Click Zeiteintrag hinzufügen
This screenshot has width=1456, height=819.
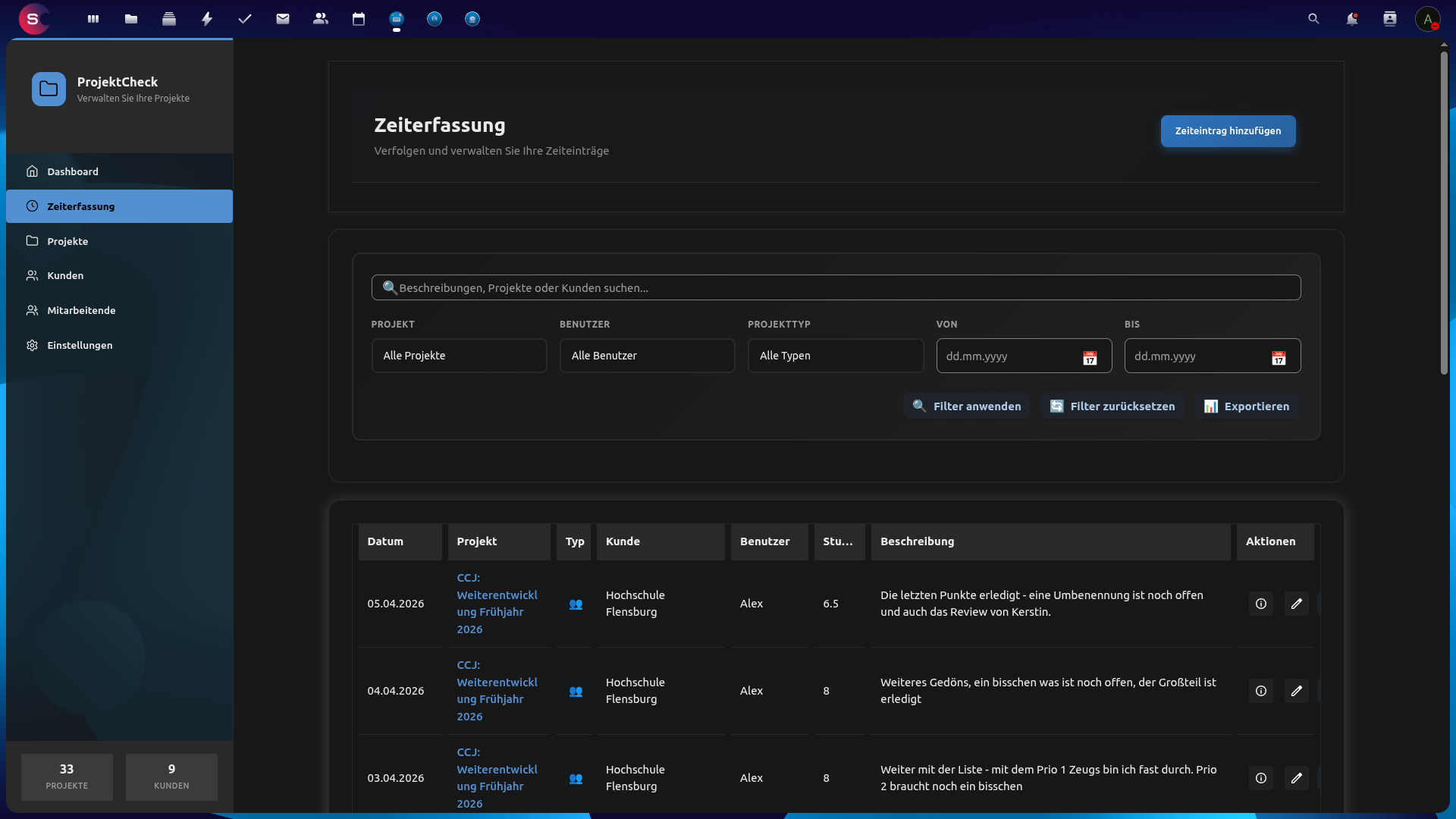pyautogui.click(x=1228, y=130)
